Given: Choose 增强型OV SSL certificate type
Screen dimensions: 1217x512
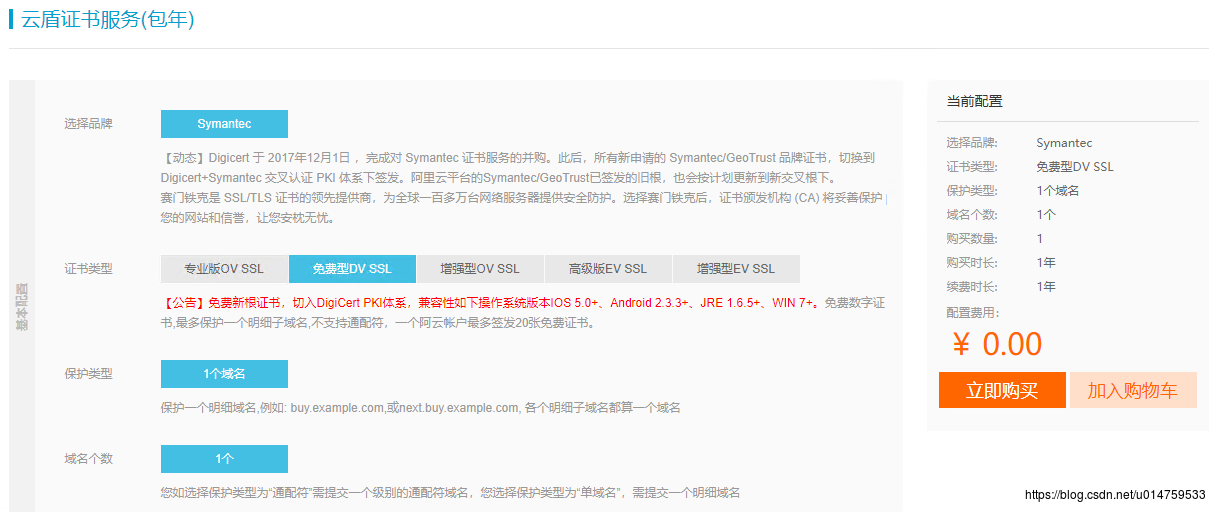Looking at the screenshot, I should tap(480, 269).
